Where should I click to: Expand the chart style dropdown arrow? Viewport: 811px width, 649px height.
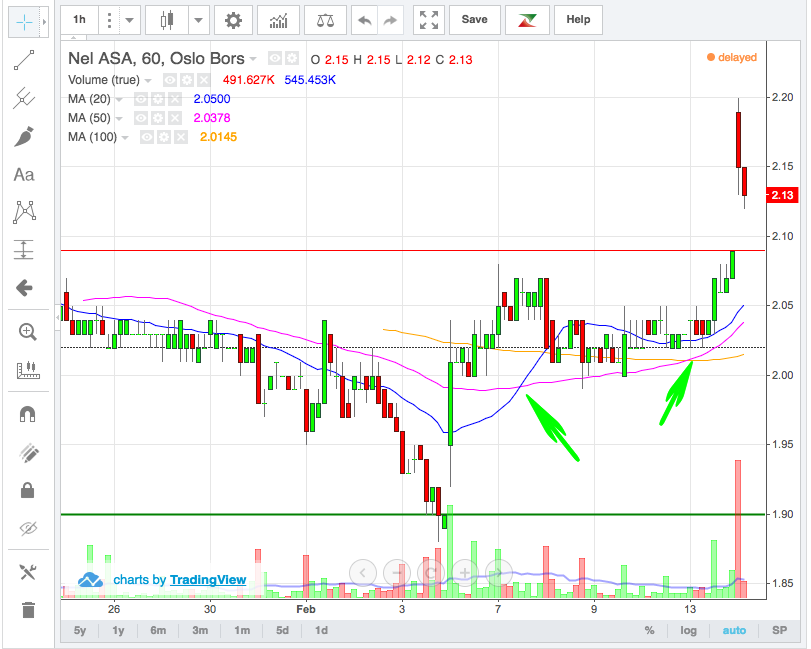(199, 20)
